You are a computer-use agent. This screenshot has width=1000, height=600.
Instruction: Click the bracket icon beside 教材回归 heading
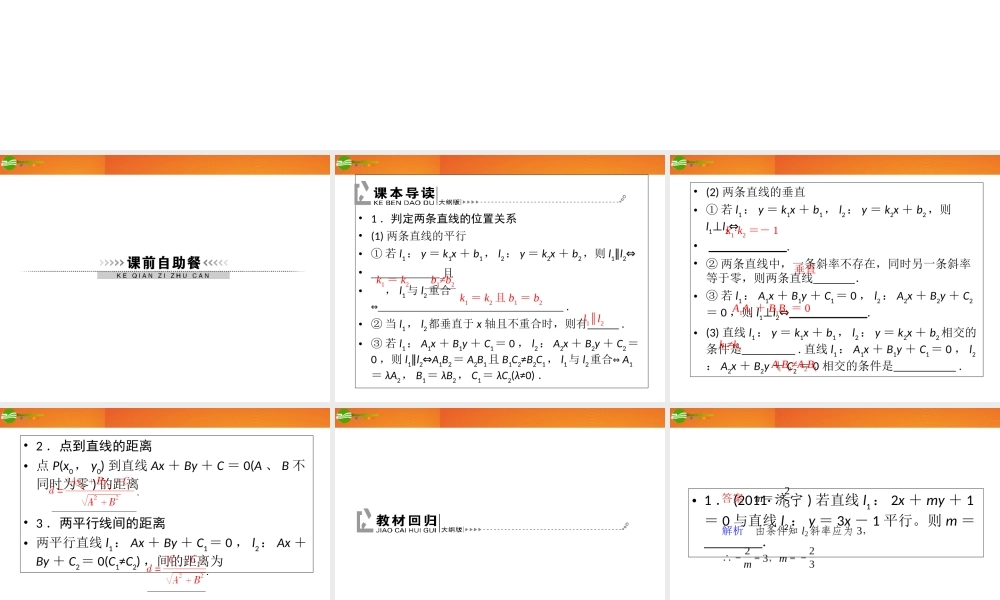coord(364,521)
